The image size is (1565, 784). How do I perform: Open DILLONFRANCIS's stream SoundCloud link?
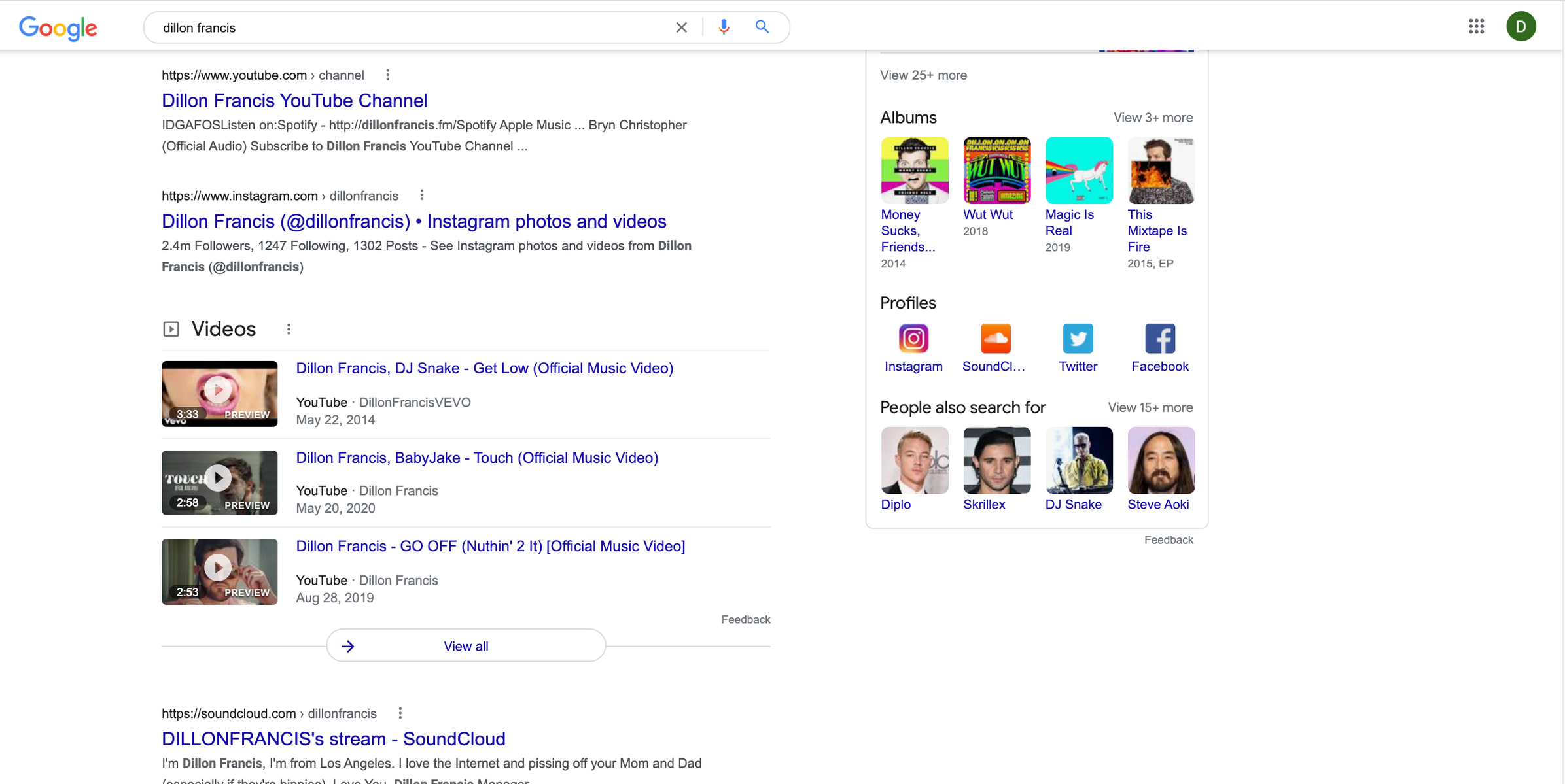point(334,738)
